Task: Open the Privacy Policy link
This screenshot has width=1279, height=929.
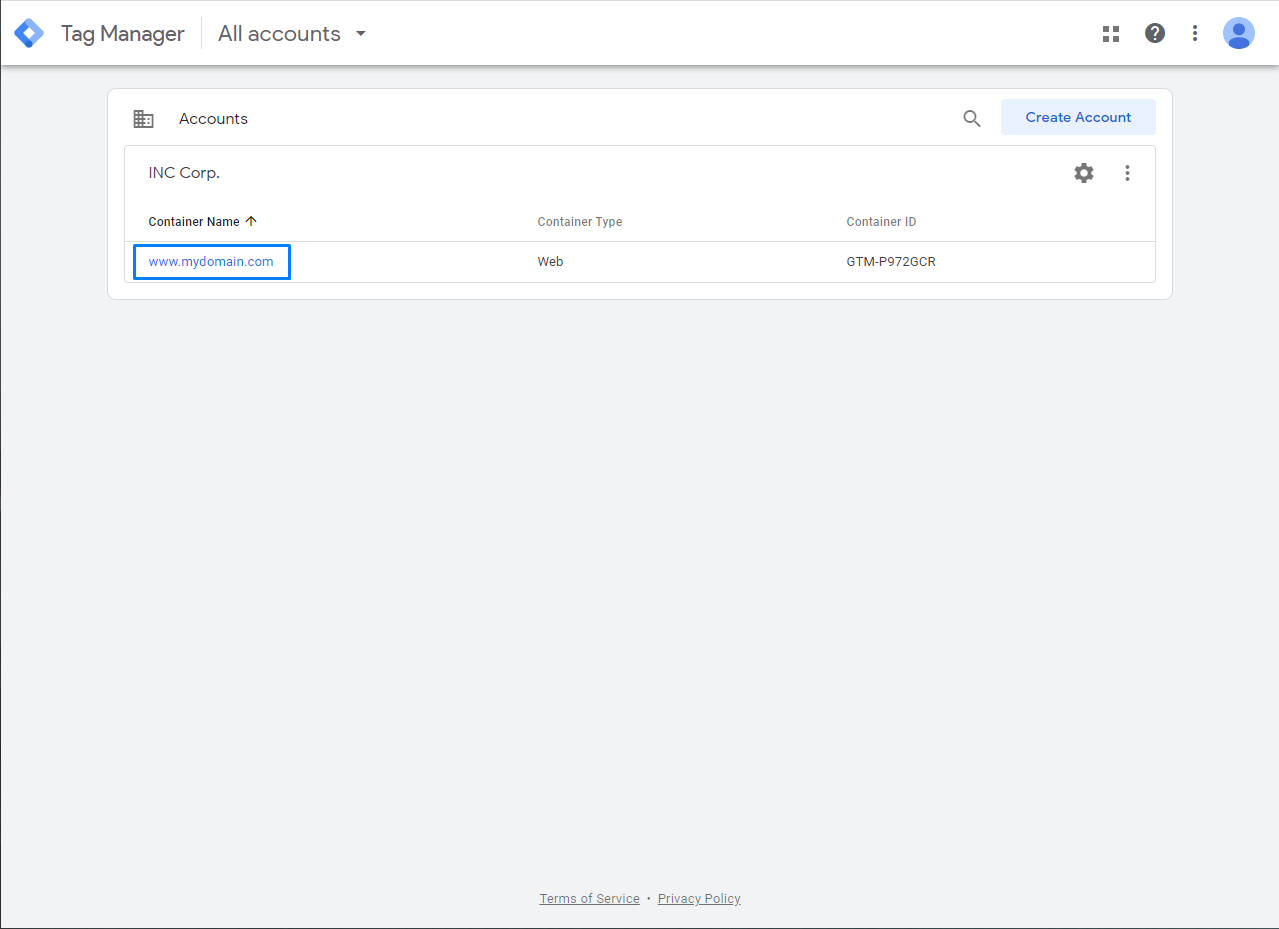Action: pos(699,899)
